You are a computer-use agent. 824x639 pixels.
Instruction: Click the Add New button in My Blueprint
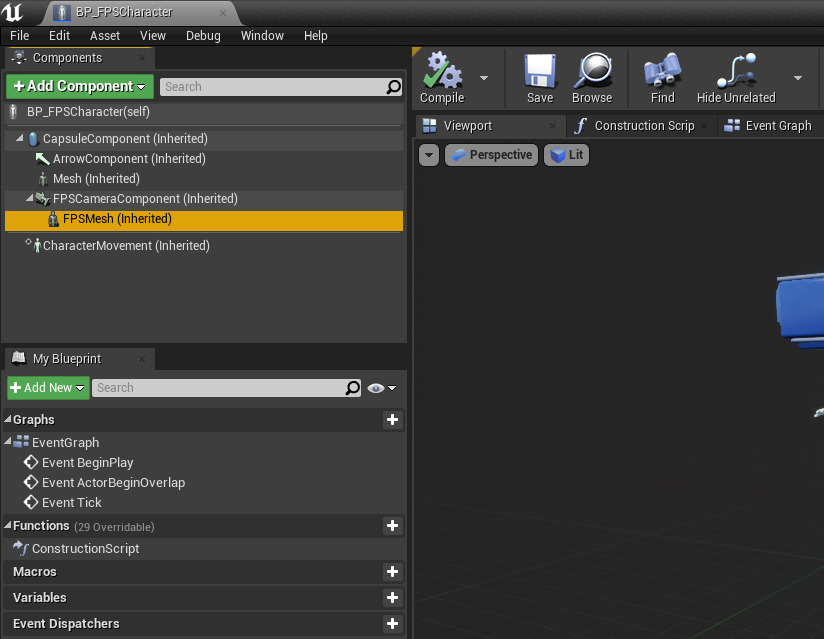click(46, 387)
